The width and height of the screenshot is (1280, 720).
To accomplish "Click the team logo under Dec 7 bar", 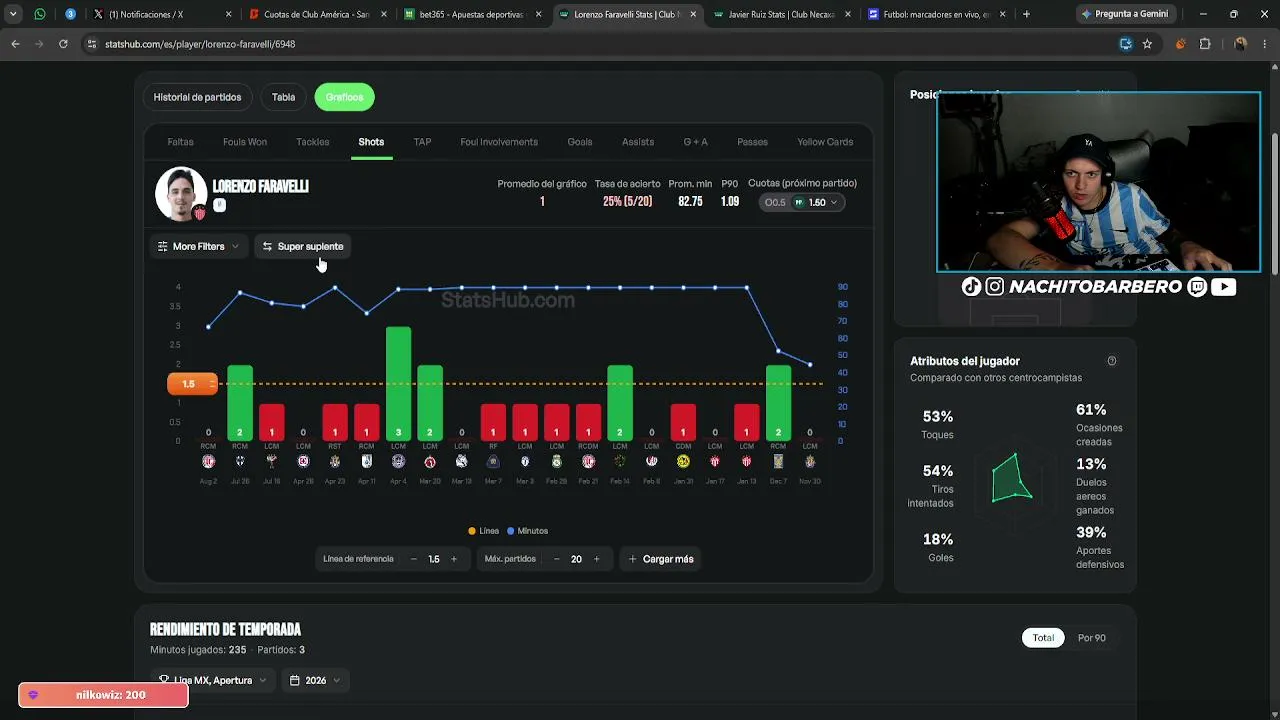I will click(778, 461).
